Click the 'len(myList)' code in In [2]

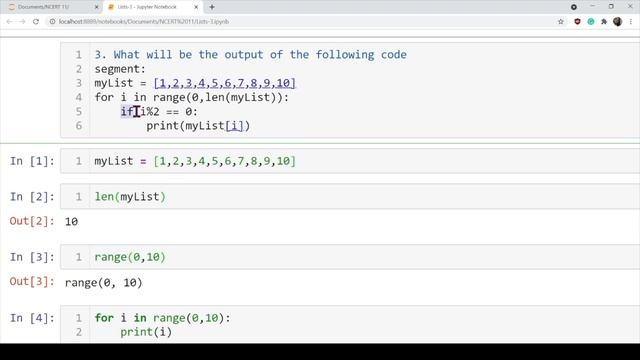tap(130, 197)
